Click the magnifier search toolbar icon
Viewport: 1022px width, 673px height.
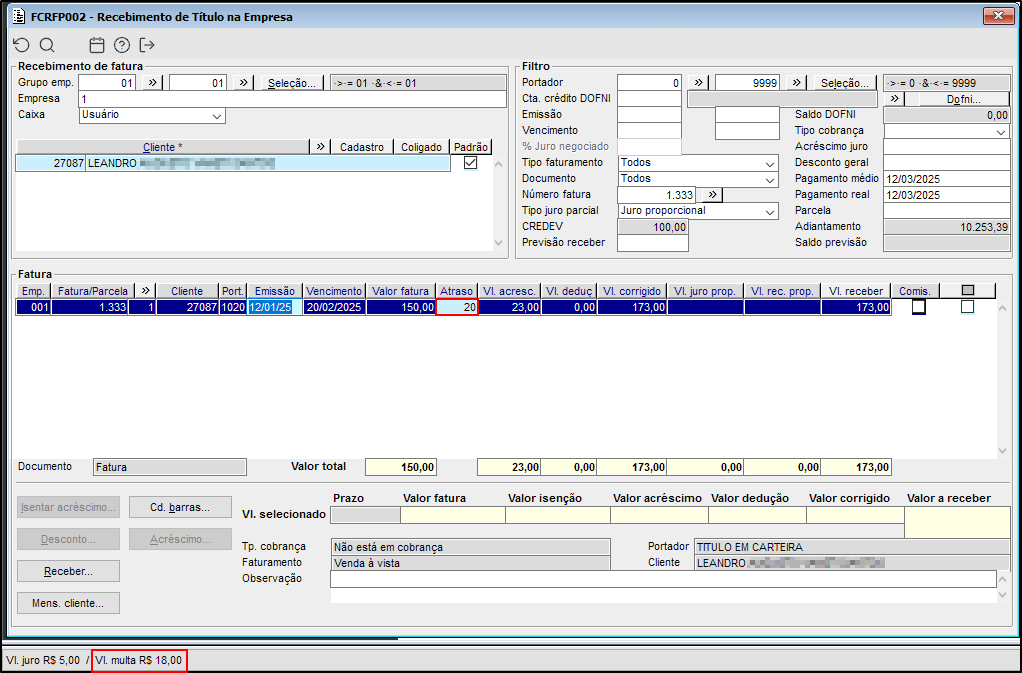[x=47, y=45]
